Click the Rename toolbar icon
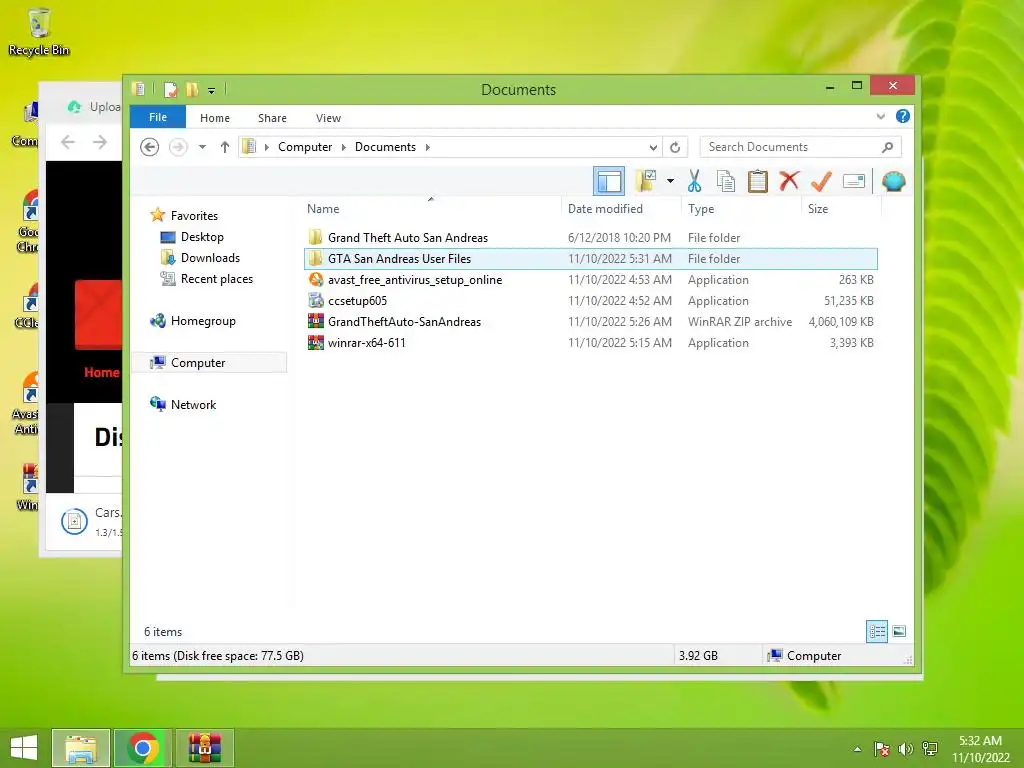Screen dimensions: 1024x768 [854, 181]
